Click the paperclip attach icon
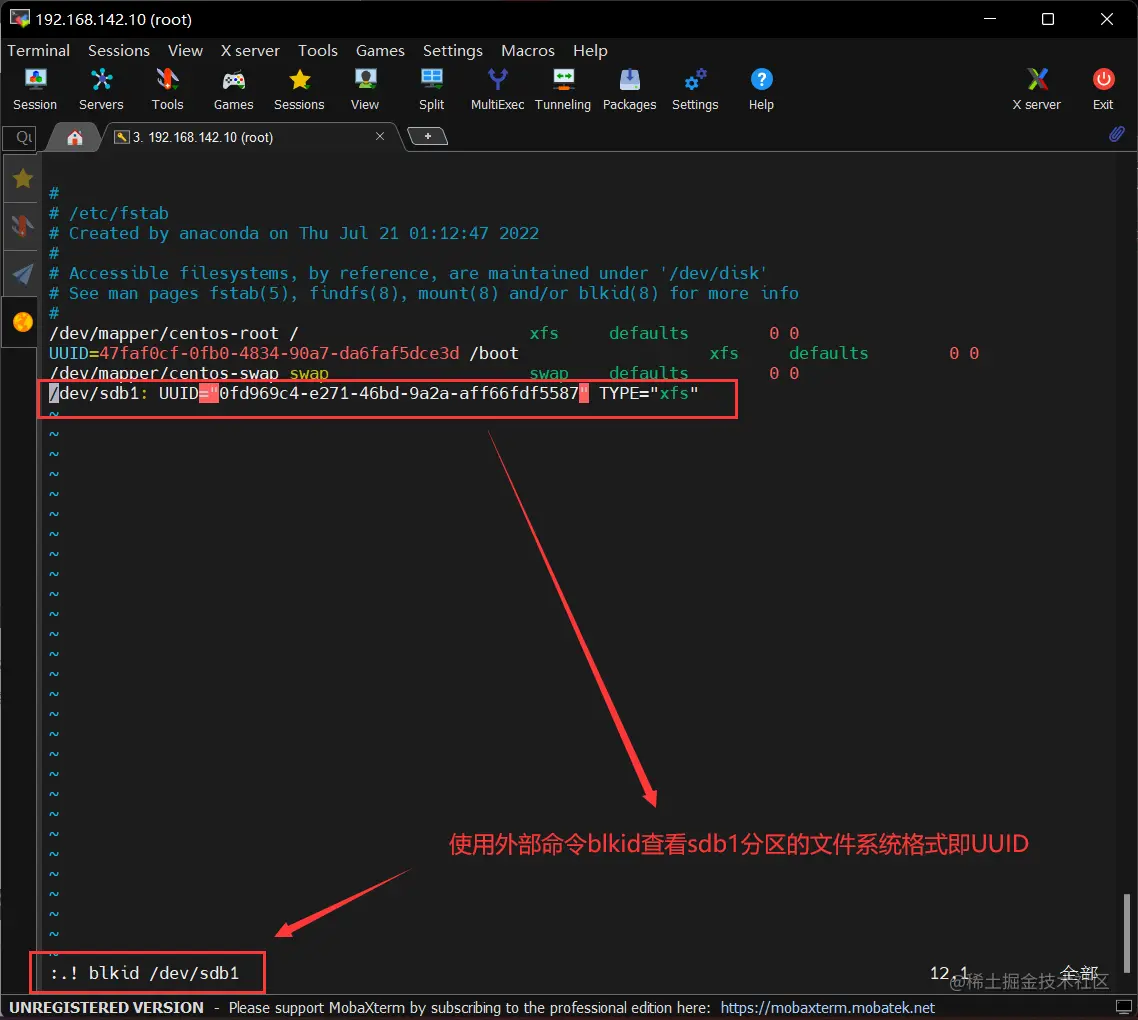Image resolution: width=1138 pixels, height=1020 pixels. [1117, 134]
